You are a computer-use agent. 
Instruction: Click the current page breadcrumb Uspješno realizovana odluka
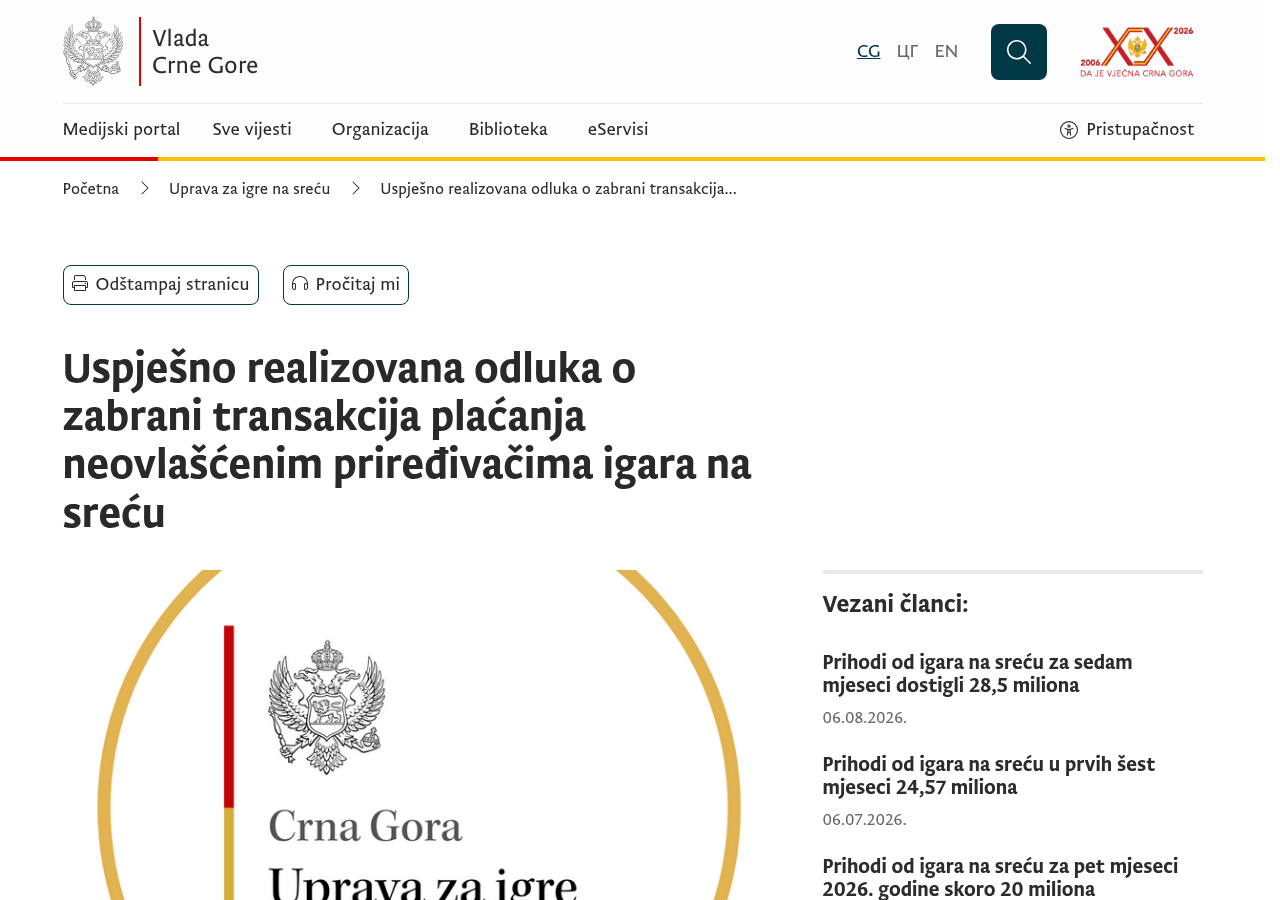click(x=558, y=188)
